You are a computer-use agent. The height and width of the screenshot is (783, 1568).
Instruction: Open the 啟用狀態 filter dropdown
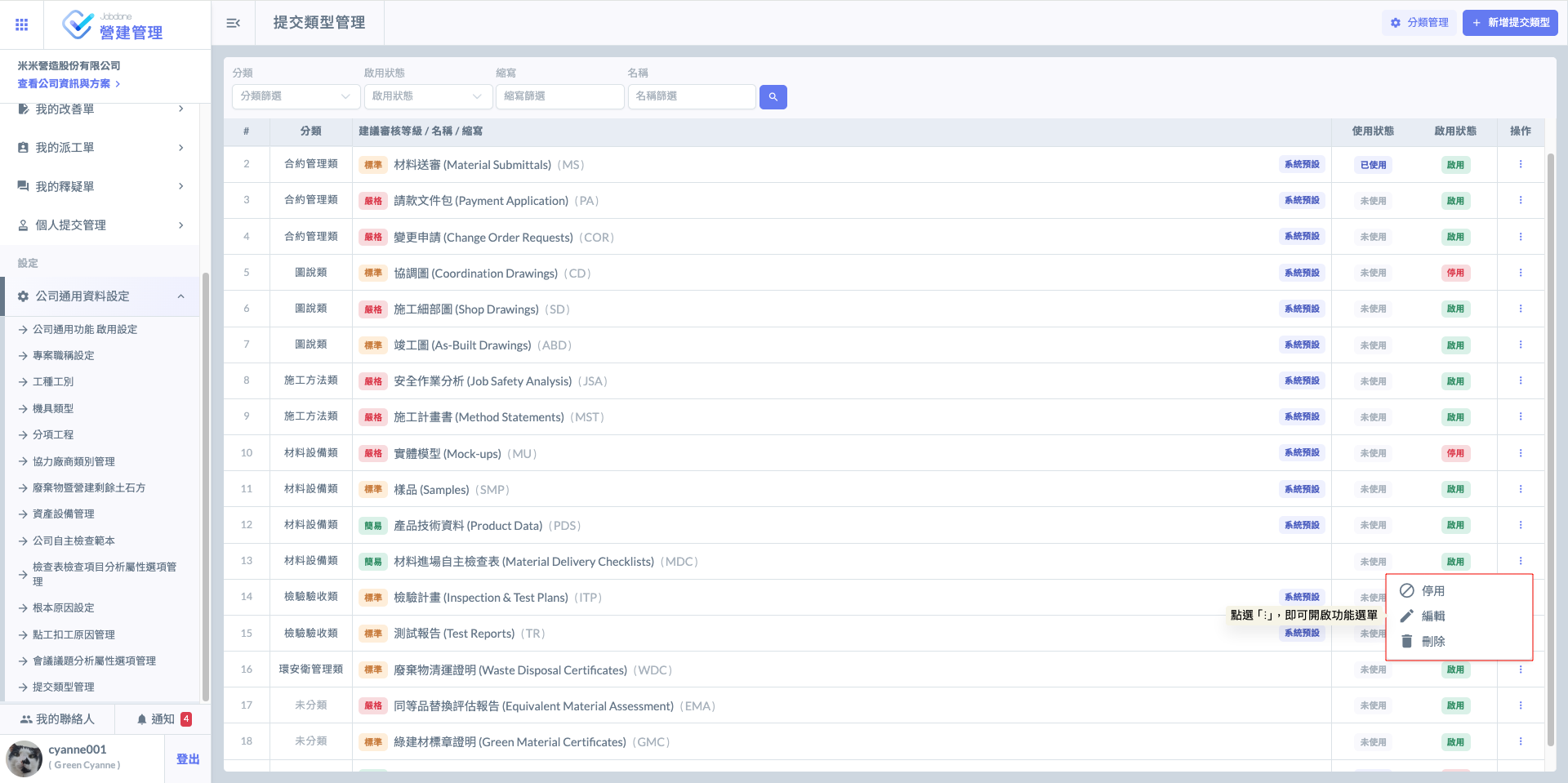[428, 96]
